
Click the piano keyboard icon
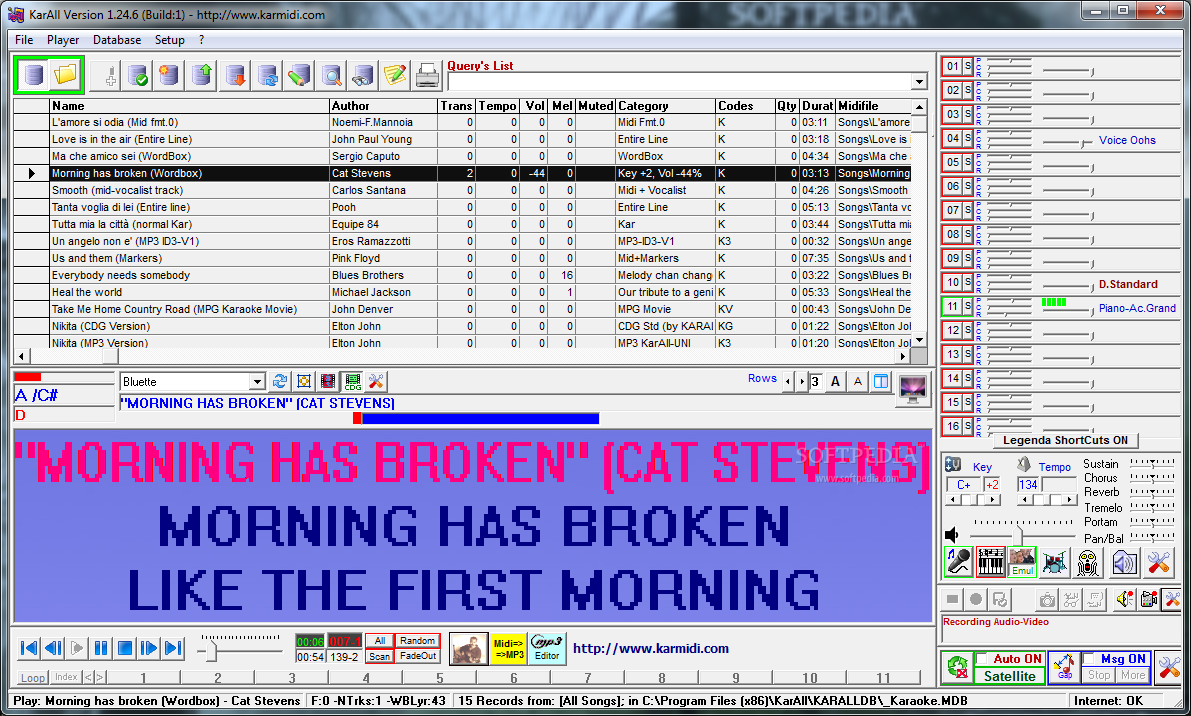(990, 561)
